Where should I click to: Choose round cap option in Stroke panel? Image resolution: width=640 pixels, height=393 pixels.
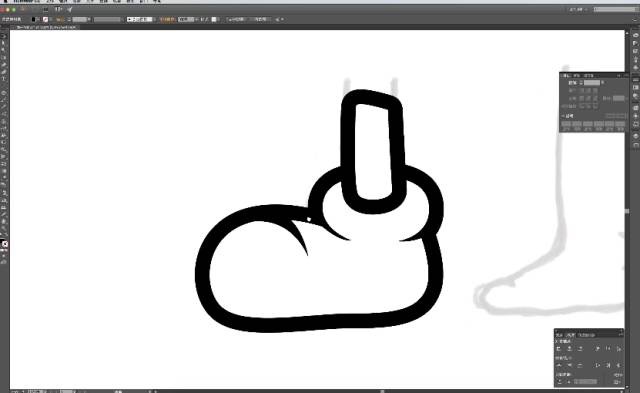[588, 90]
